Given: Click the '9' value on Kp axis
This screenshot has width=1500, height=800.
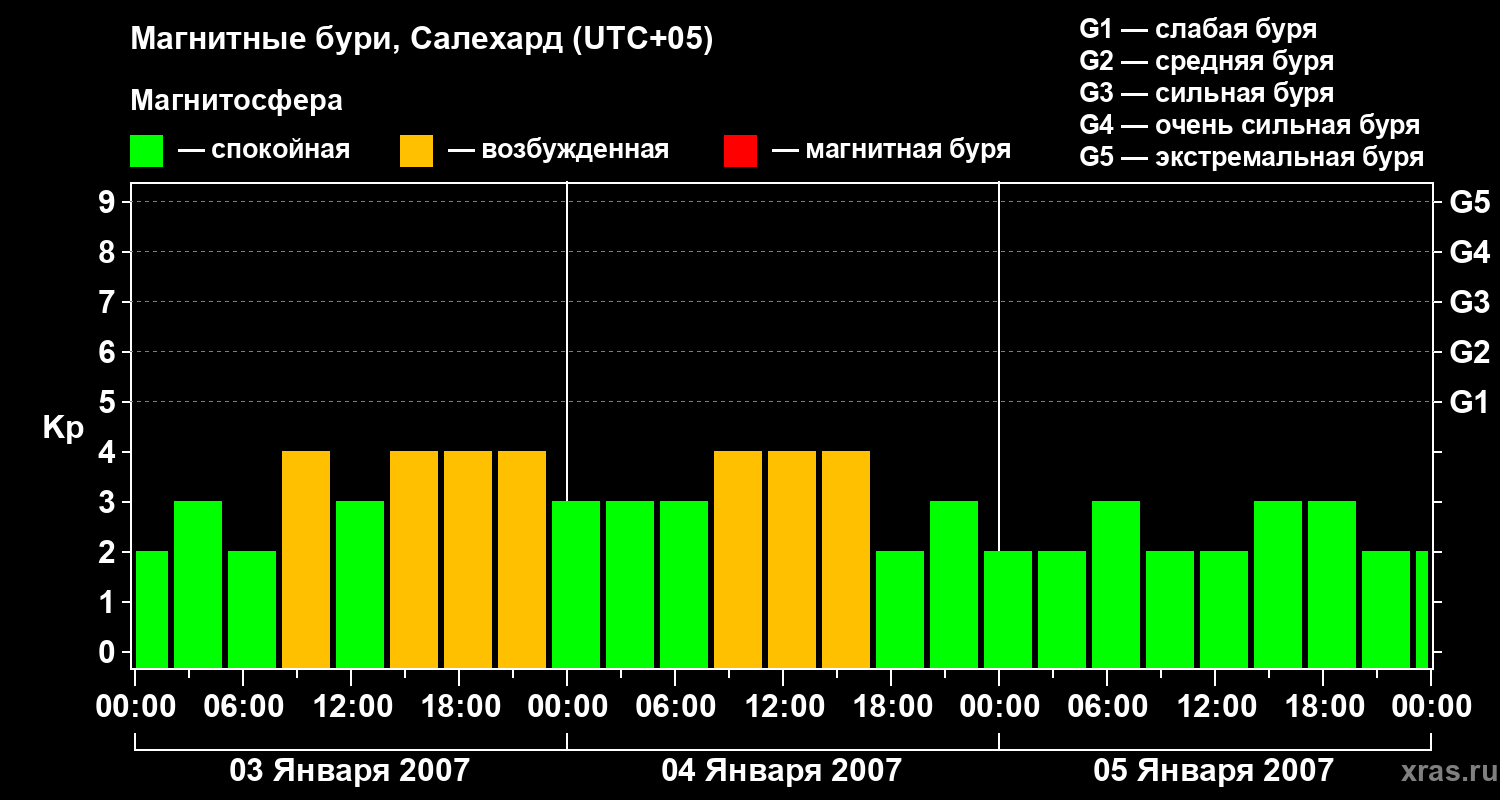Looking at the screenshot, I should pyautogui.click(x=109, y=202).
